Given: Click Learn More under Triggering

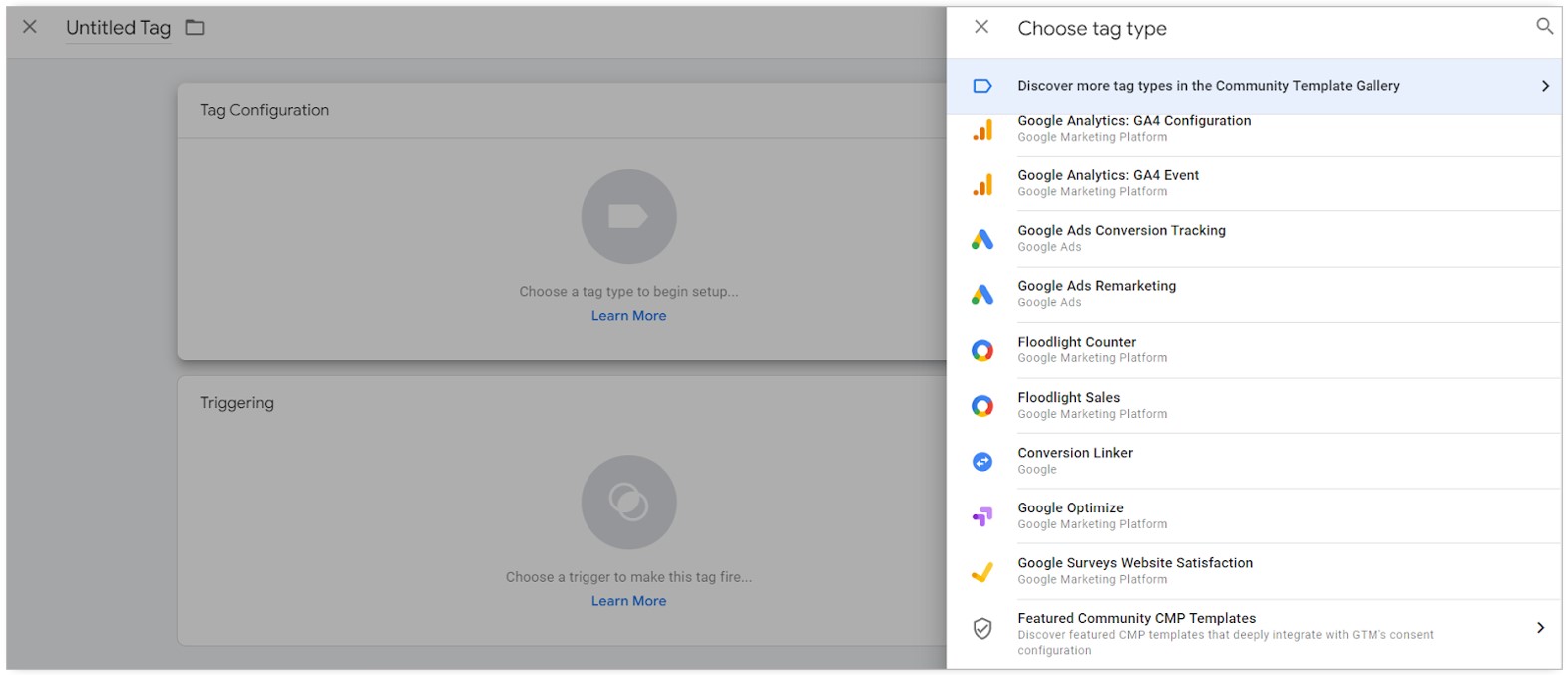Looking at the screenshot, I should click(x=628, y=600).
